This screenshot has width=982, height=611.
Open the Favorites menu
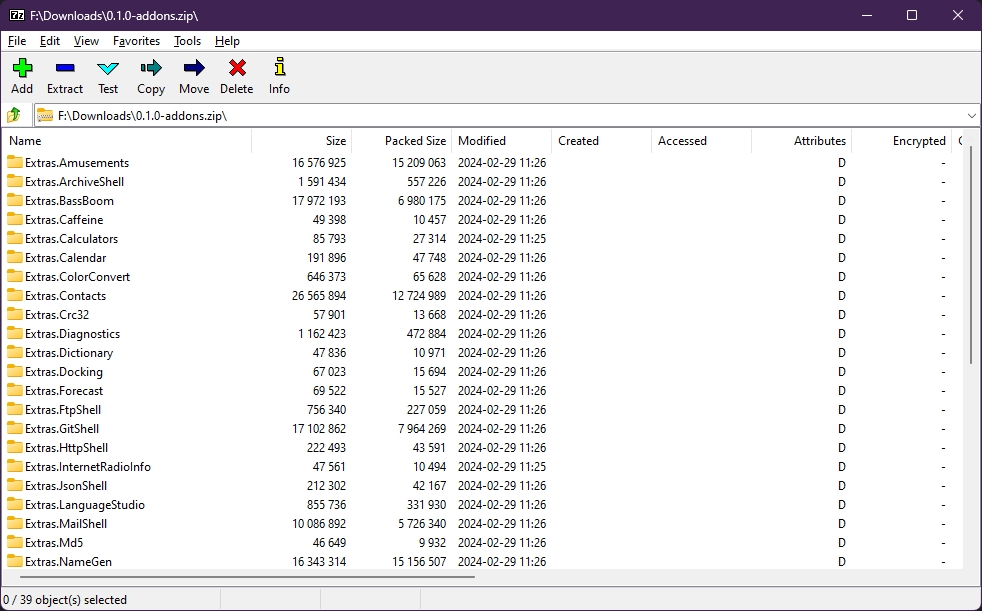(136, 41)
